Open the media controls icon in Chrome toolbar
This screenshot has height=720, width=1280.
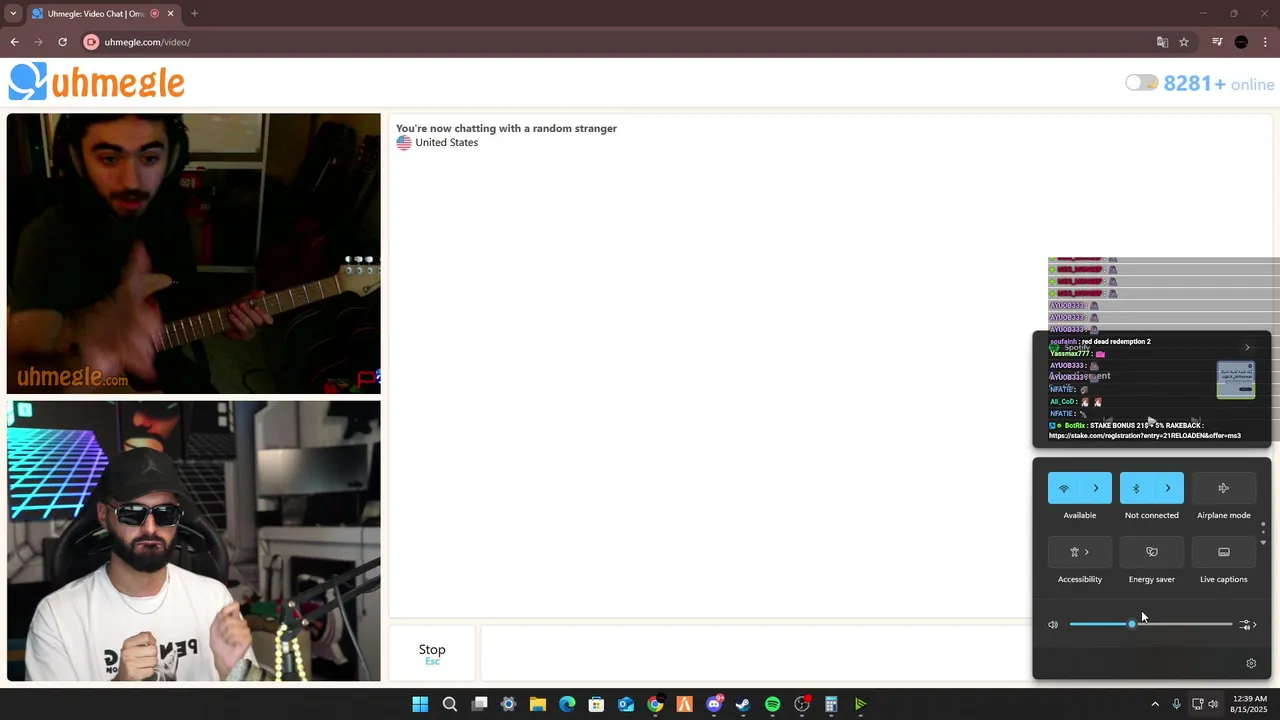click(1217, 42)
